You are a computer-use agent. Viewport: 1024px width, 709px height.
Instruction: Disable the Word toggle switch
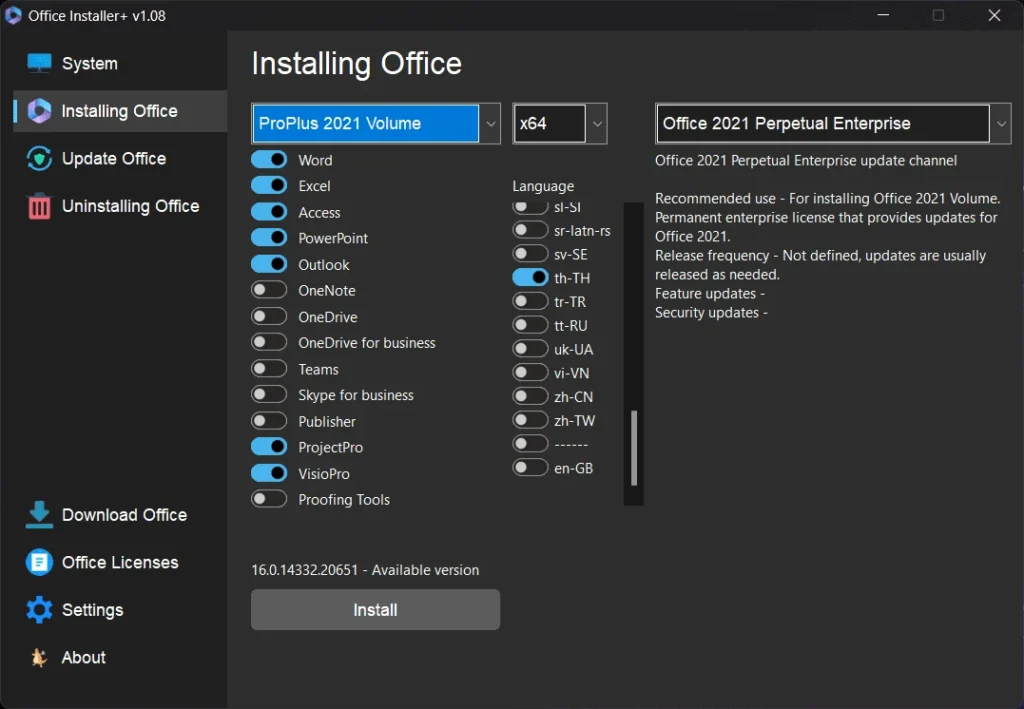point(269,160)
